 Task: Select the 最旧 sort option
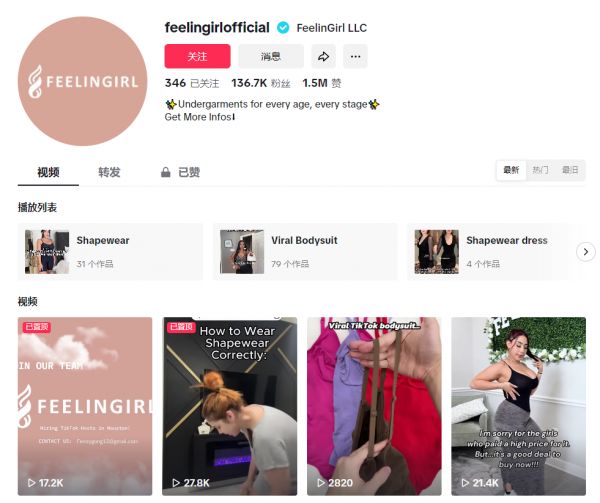coord(570,170)
